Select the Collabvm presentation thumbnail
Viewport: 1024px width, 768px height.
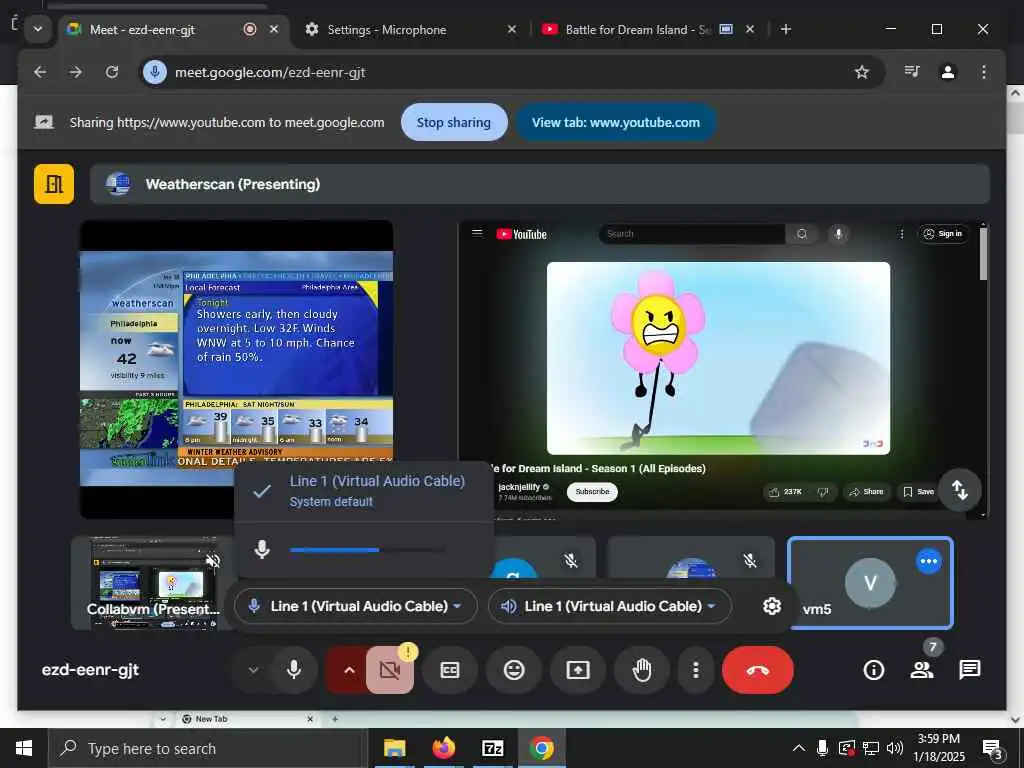pyautogui.click(x=154, y=583)
